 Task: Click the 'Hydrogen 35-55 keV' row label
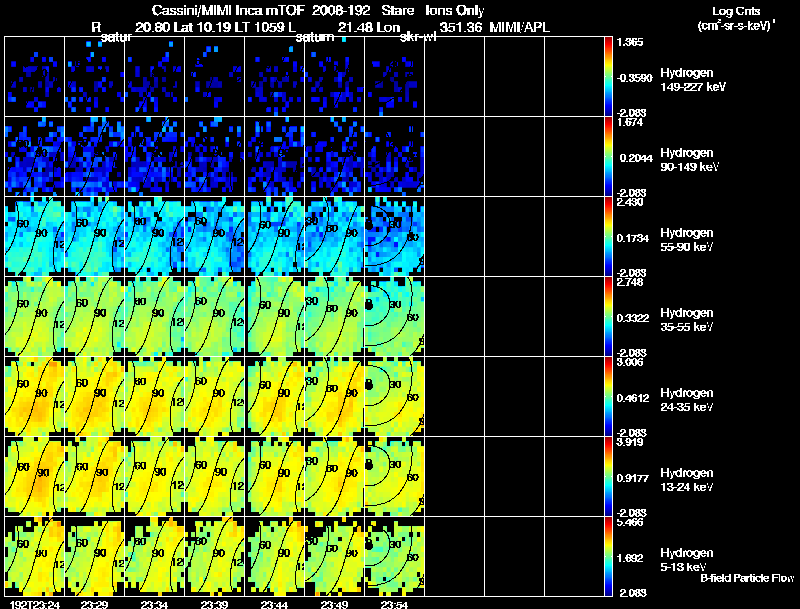(x=687, y=320)
